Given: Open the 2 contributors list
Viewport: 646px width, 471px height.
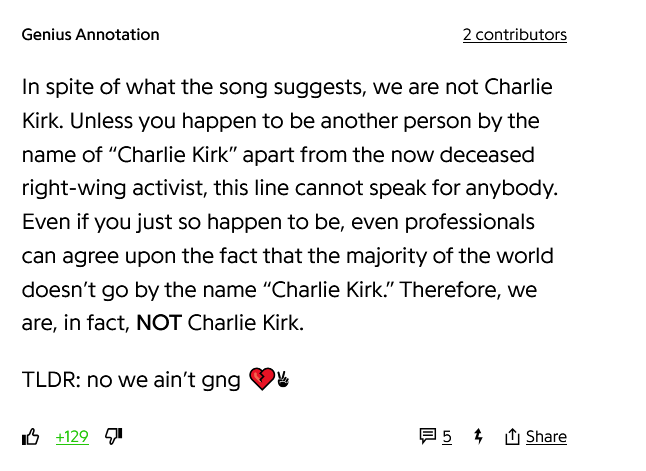Looking at the screenshot, I should click(514, 34).
